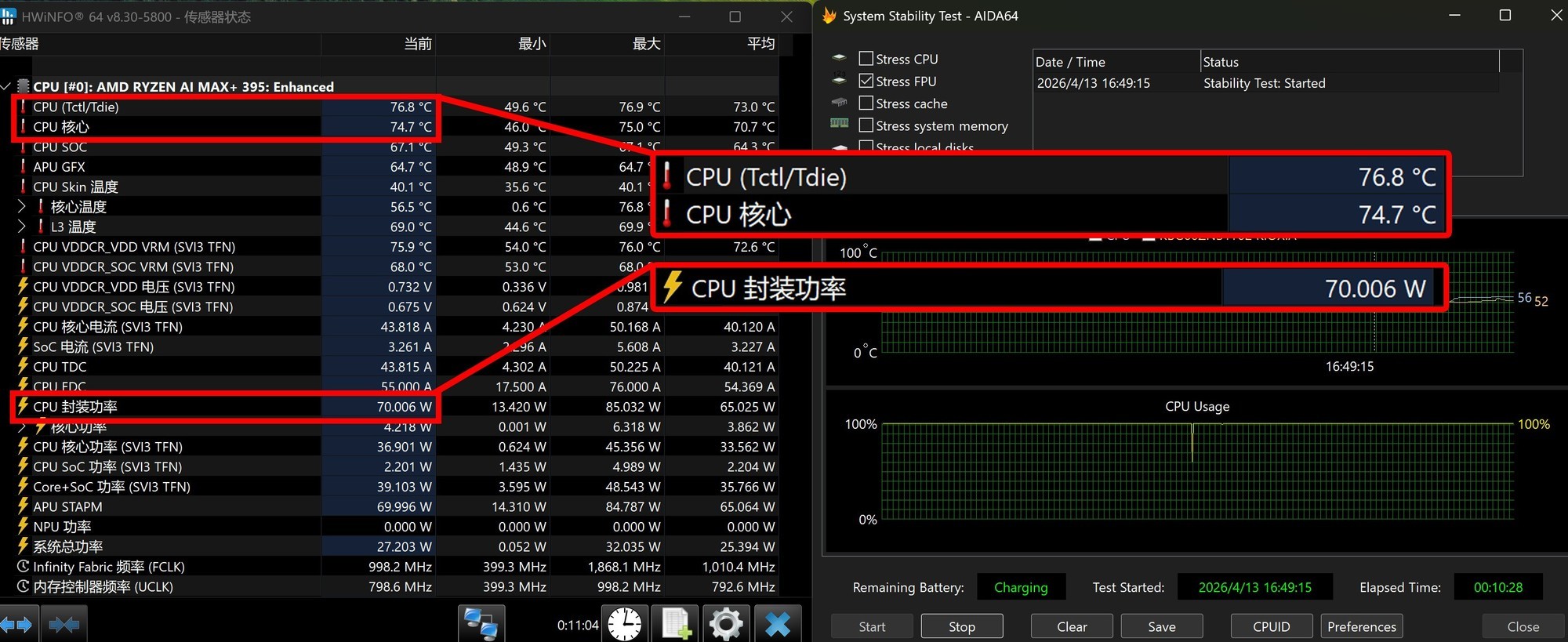The width and height of the screenshot is (1568, 642).
Task: Enable the Stress CPU checkbox
Action: coord(866,59)
